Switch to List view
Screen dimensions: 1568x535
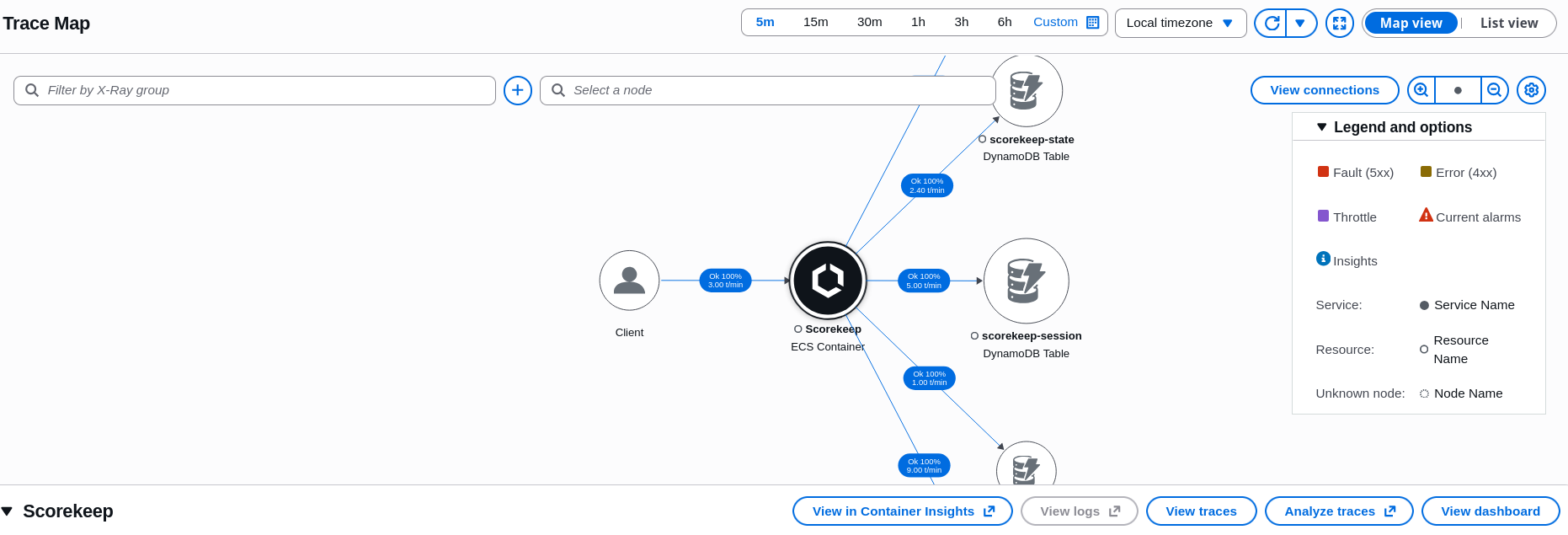(1509, 23)
